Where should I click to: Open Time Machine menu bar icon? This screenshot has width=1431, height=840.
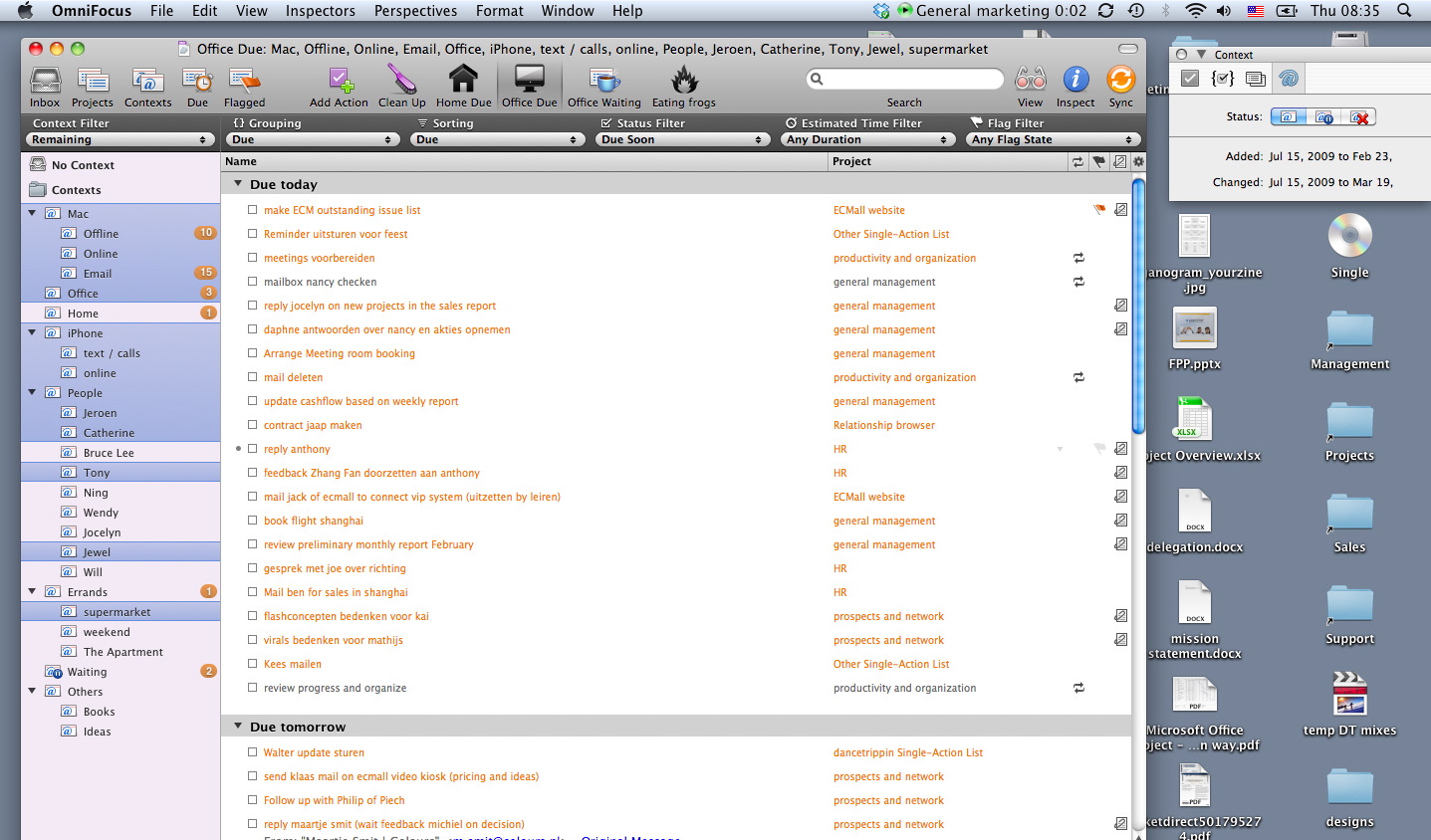click(1136, 11)
